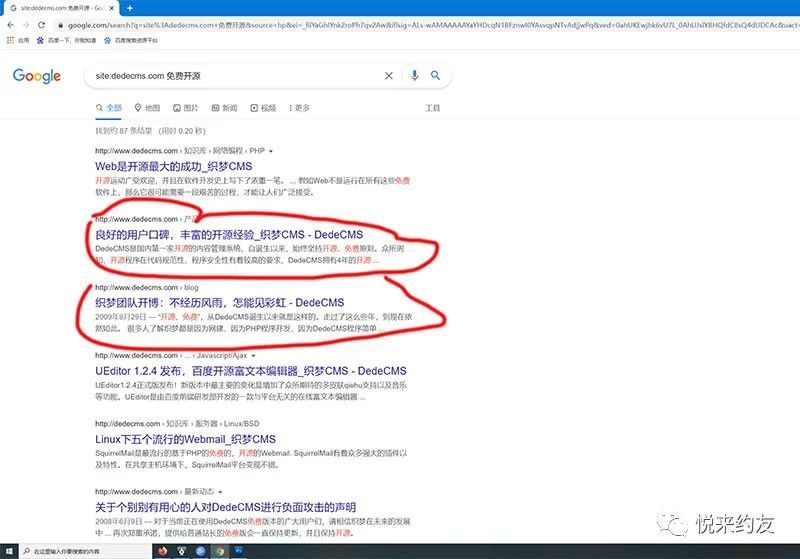The width and height of the screenshot is (800, 559).
Task: Click the Windows taskbar search field
Action: click(86, 551)
